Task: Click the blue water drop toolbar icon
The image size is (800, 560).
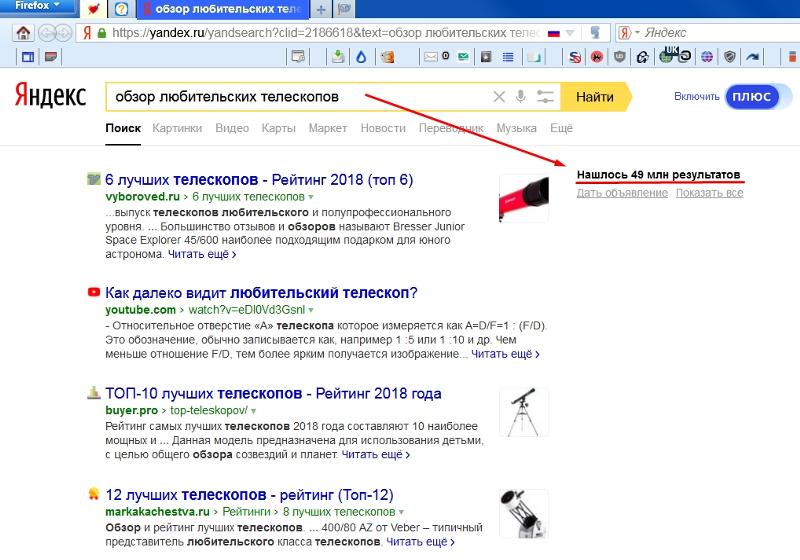Action: pos(361,57)
